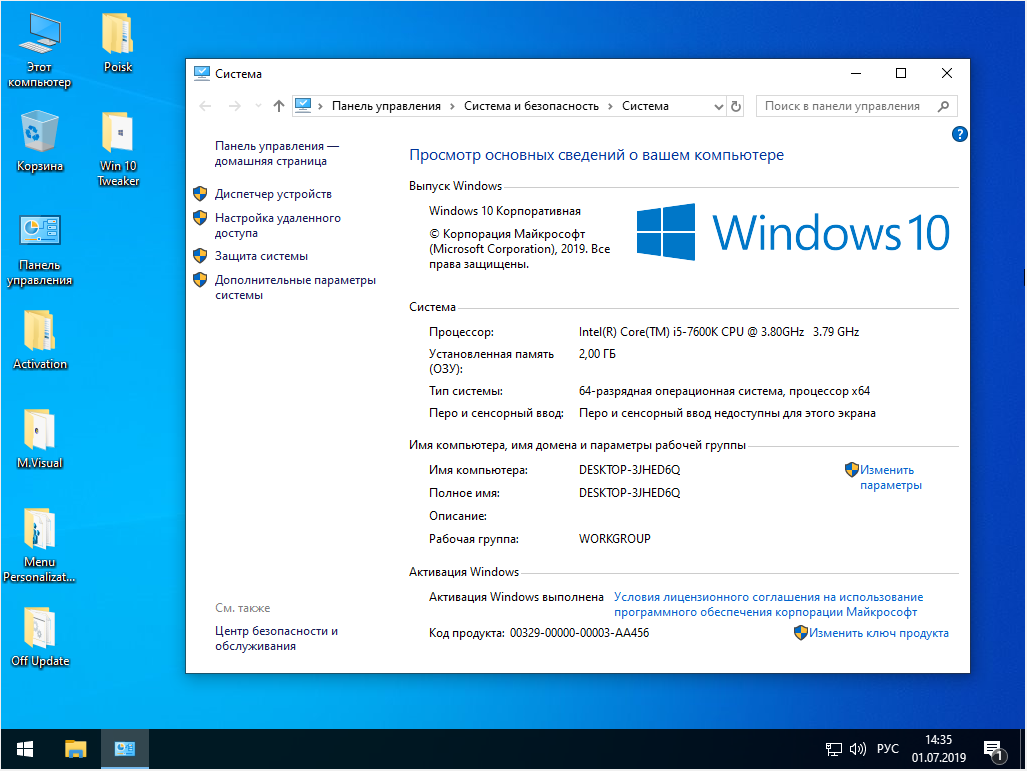Screen dimensions: 1027x771
Task: Open the Microsoft license terms link
Action: [x=768, y=605]
